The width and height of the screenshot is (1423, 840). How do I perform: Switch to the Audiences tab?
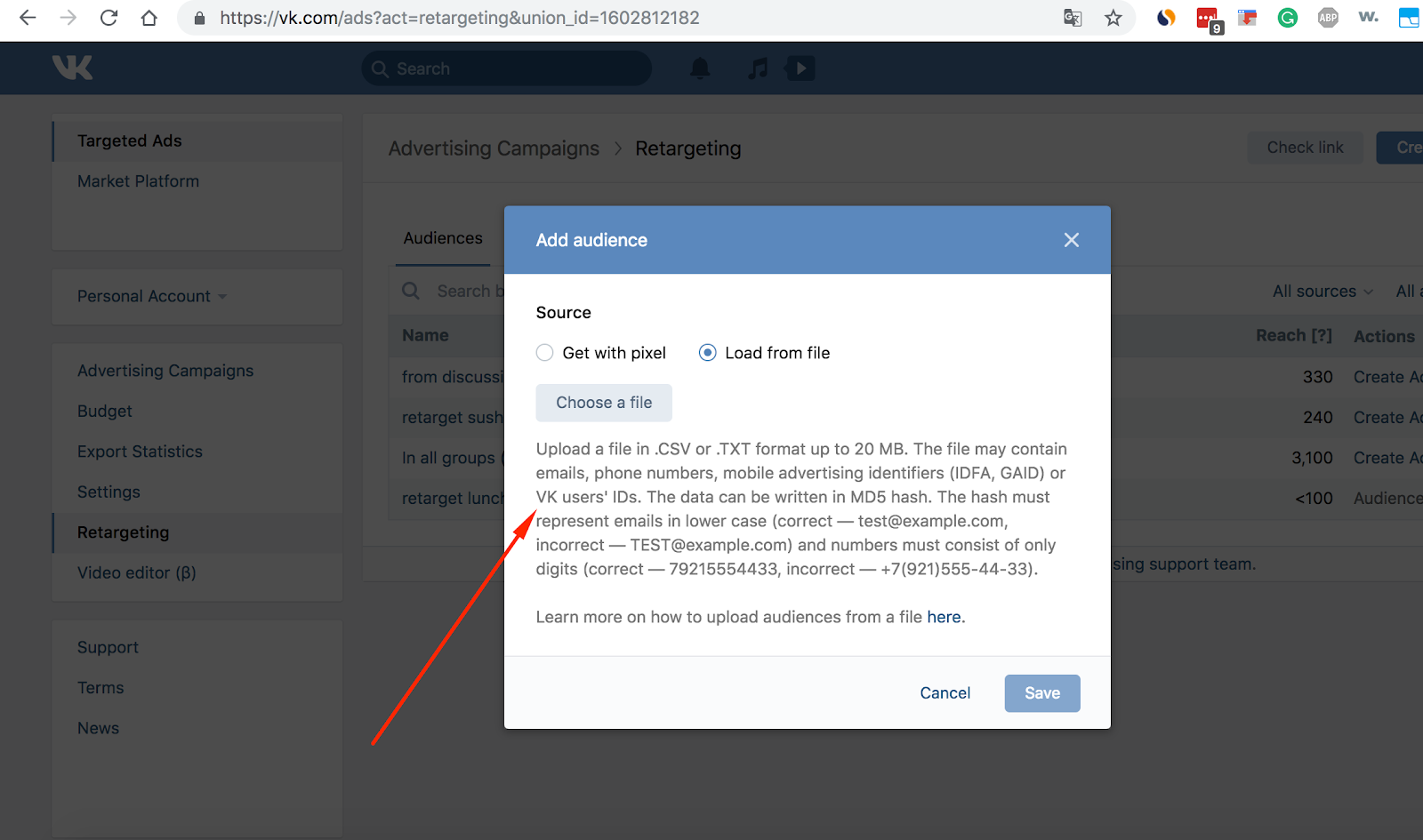coord(443,238)
